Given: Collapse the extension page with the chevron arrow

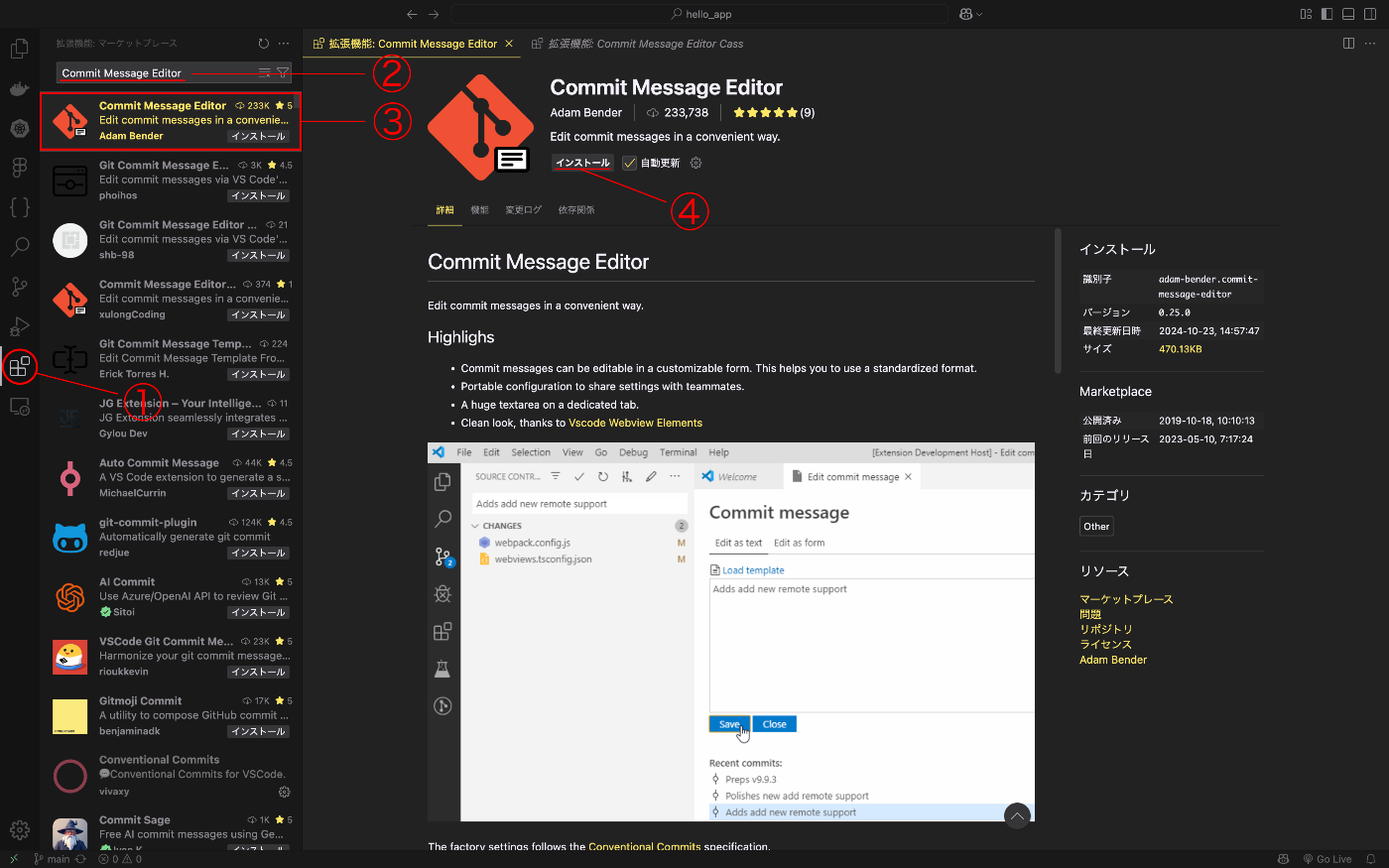Looking at the screenshot, I should click(1017, 815).
